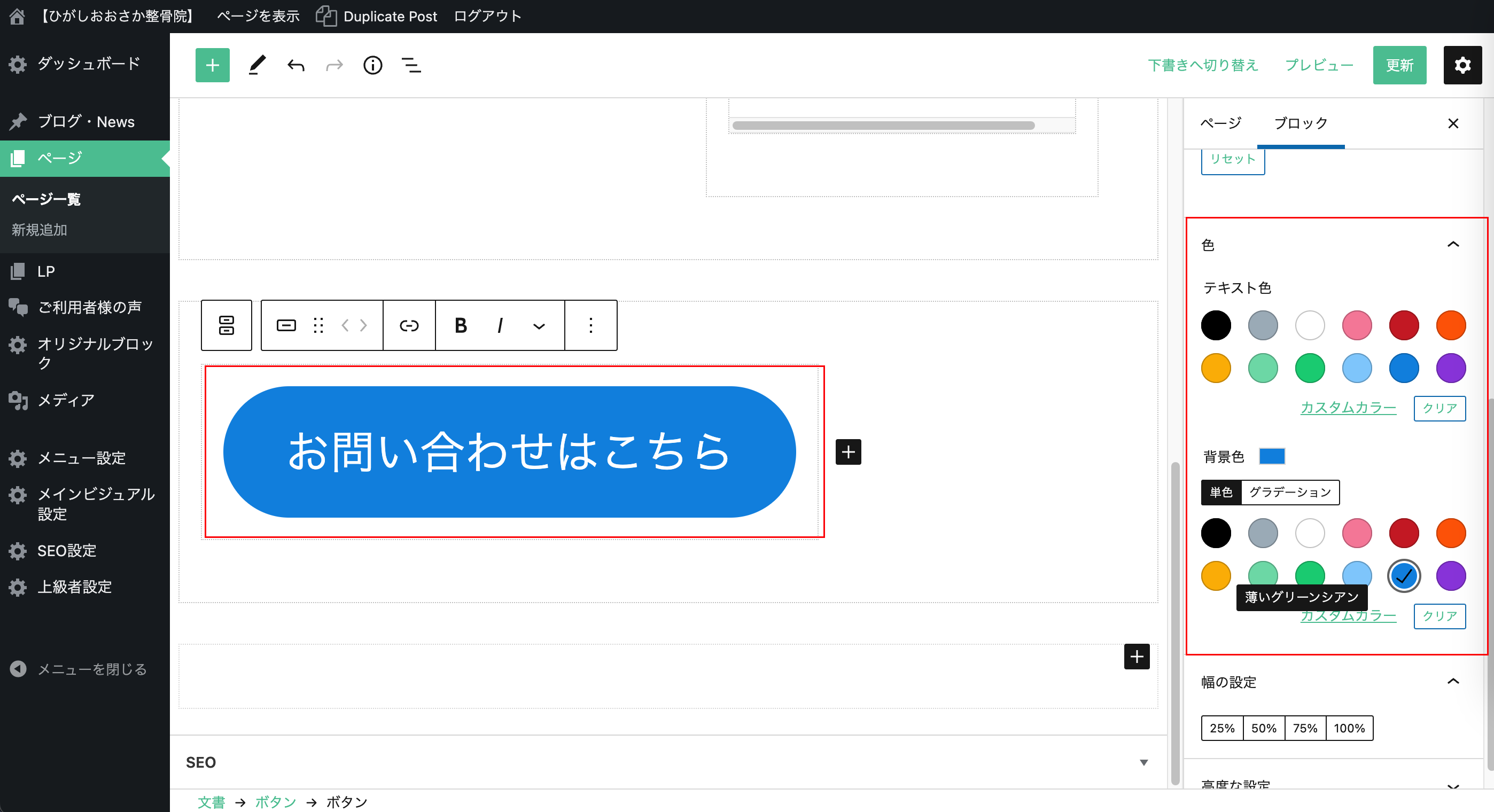
Task: Select the pencil edit tool
Action: tap(257, 65)
